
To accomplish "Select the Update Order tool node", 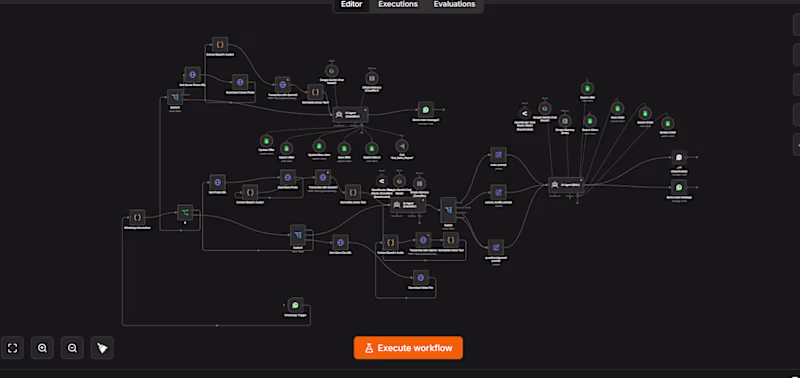I will (667, 123).
